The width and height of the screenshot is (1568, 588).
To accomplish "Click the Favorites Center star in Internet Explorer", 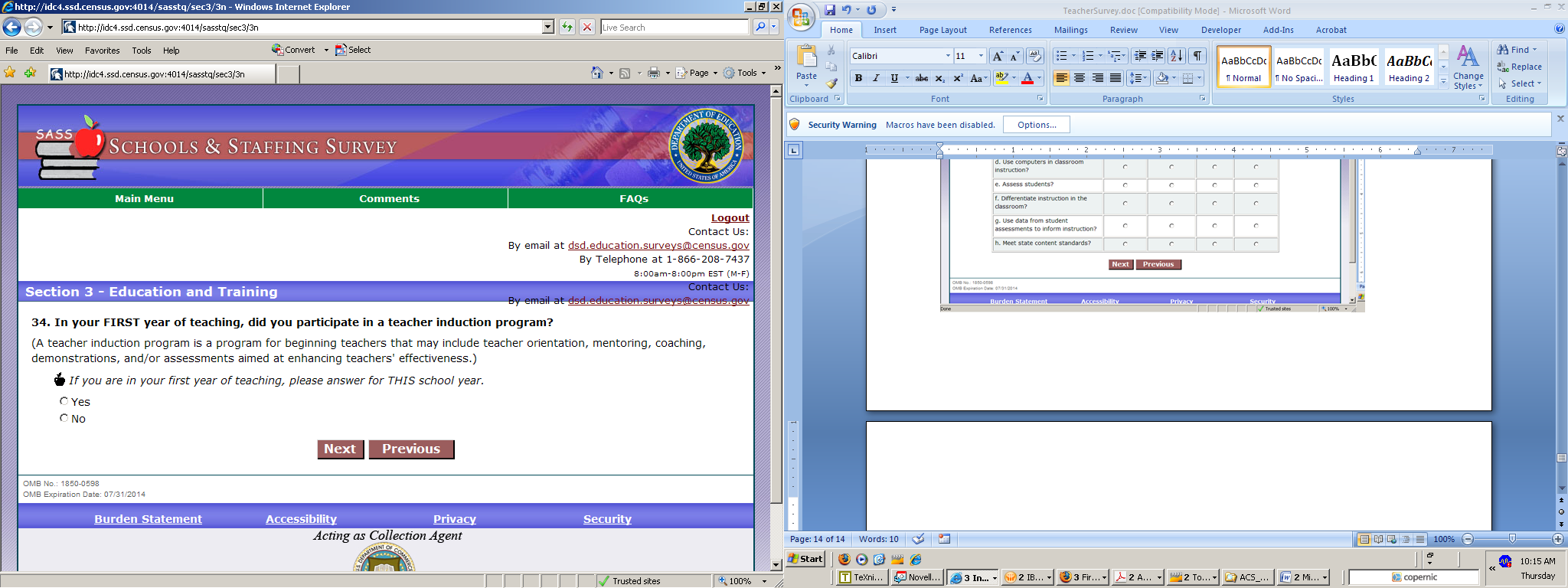I will [10, 73].
